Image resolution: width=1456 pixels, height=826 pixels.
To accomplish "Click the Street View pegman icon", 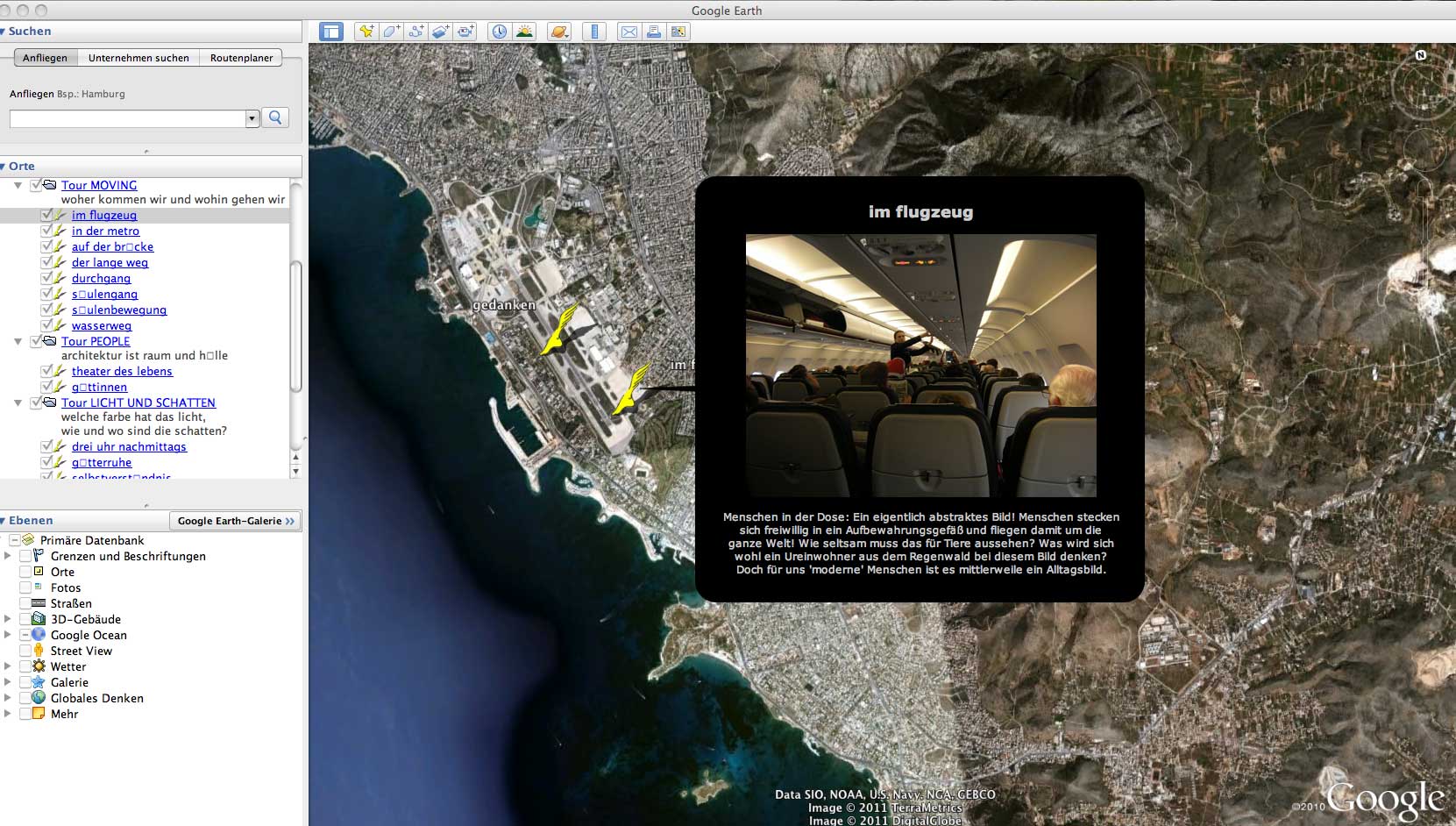I will tap(39, 651).
